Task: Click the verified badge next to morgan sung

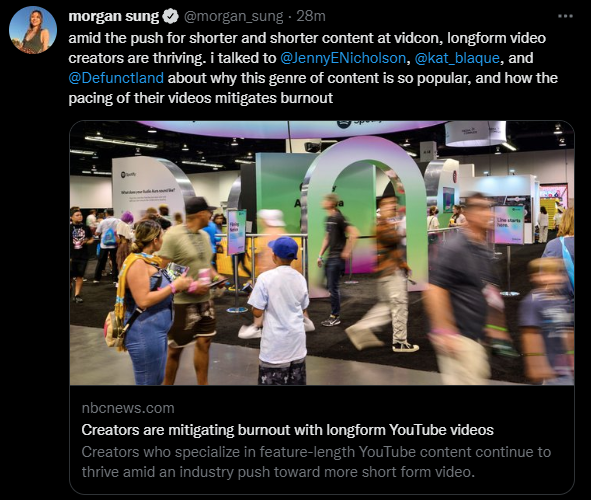Action: 171,16
